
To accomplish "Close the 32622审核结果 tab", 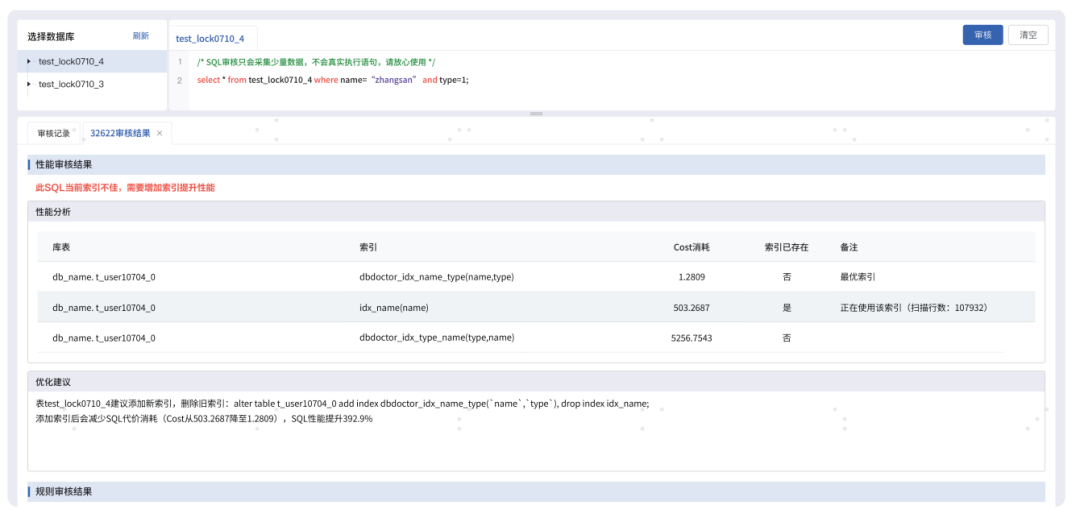I will (x=160, y=134).
